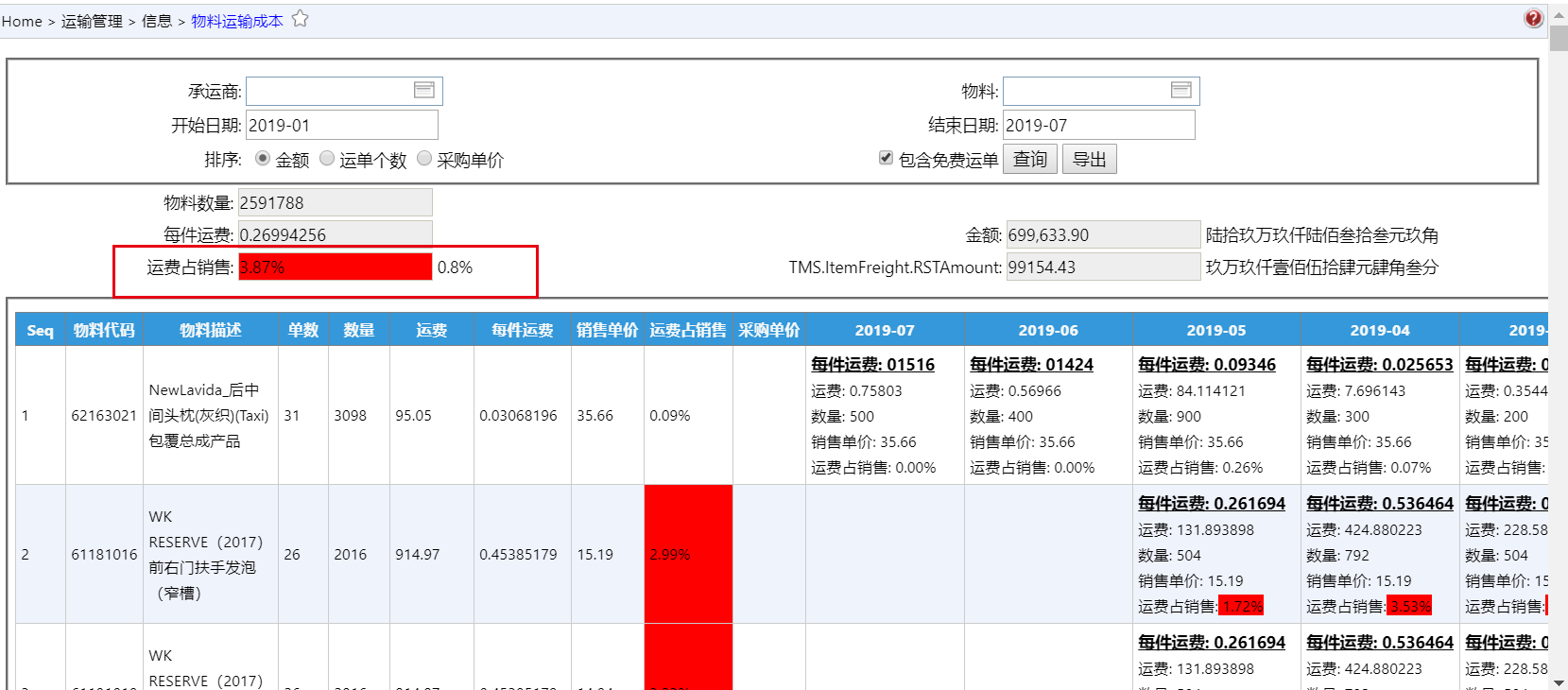Click the red 1.72% value in 2019-05
Image resolution: width=1568 pixels, height=690 pixels.
[x=1242, y=606]
